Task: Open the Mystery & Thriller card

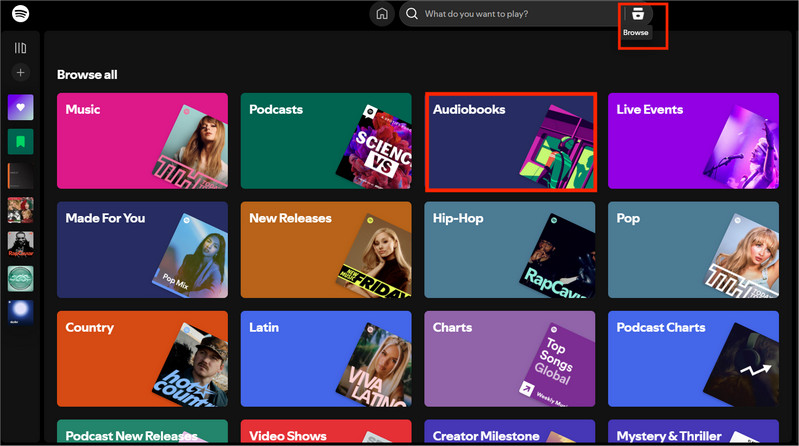Action: click(x=693, y=431)
